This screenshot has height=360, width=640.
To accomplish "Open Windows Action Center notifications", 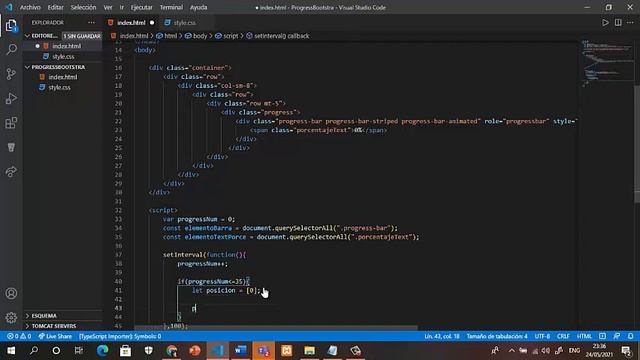I will pyautogui.click(x=626, y=351).
